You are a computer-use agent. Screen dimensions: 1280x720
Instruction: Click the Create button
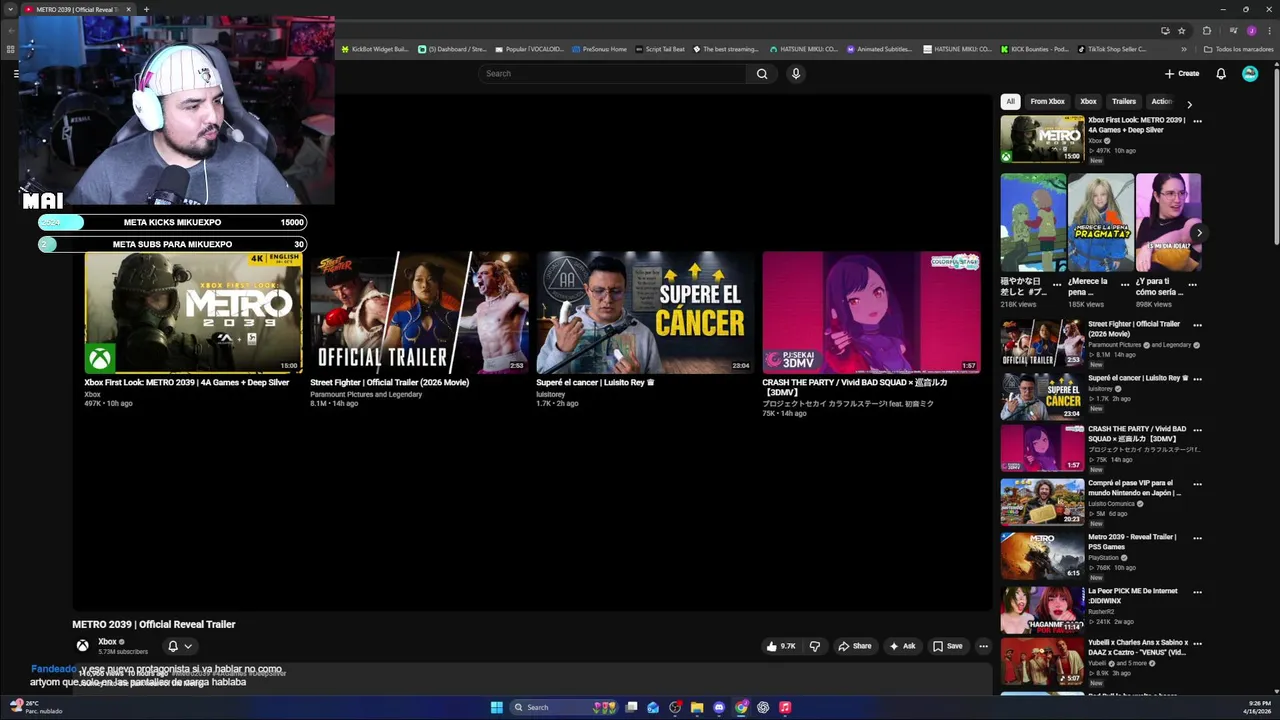[x=1182, y=73]
